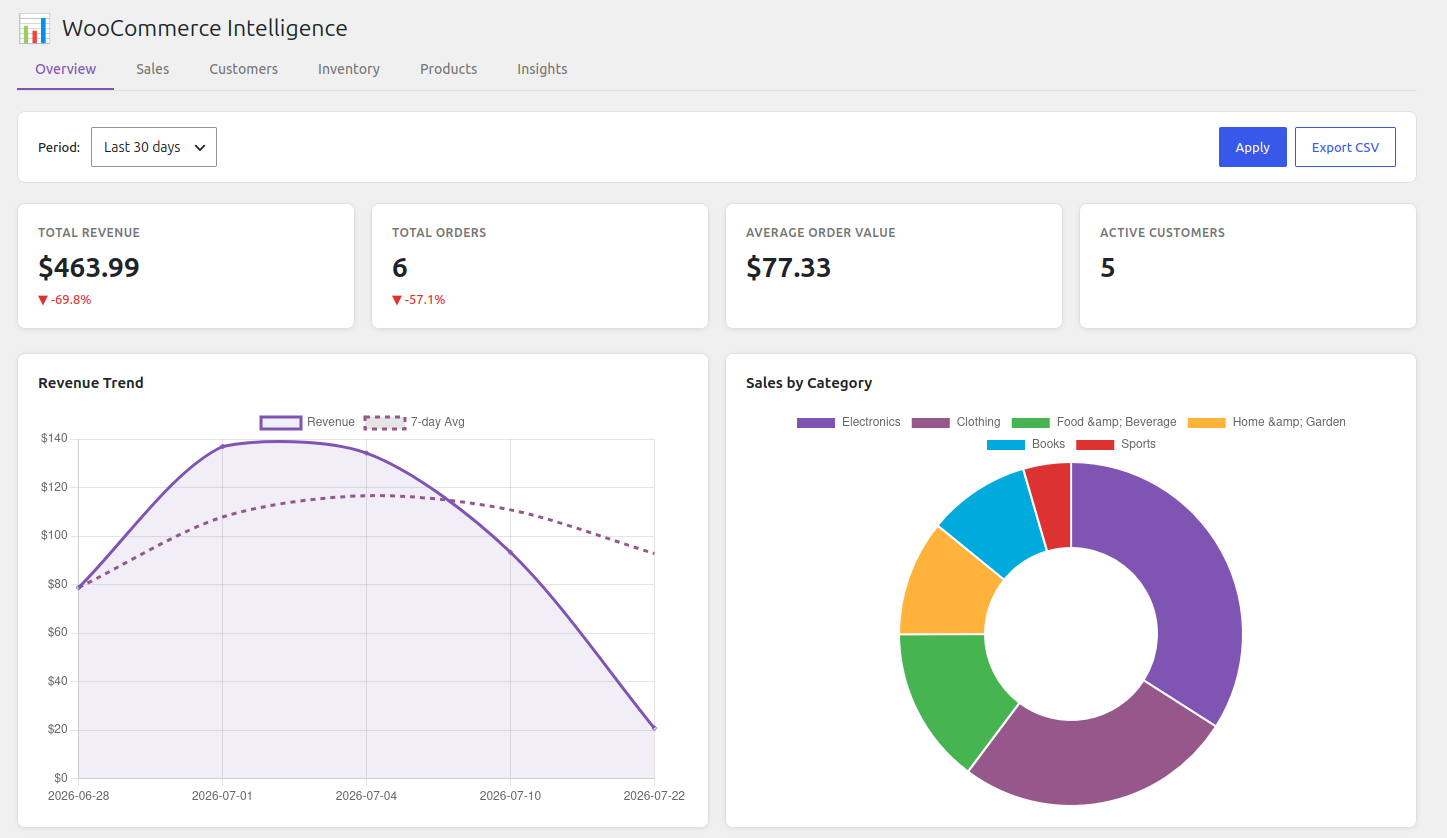The height and width of the screenshot is (838, 1447).
Task: Click the $80 y-axis label
Action: click(x=57, y=584)
